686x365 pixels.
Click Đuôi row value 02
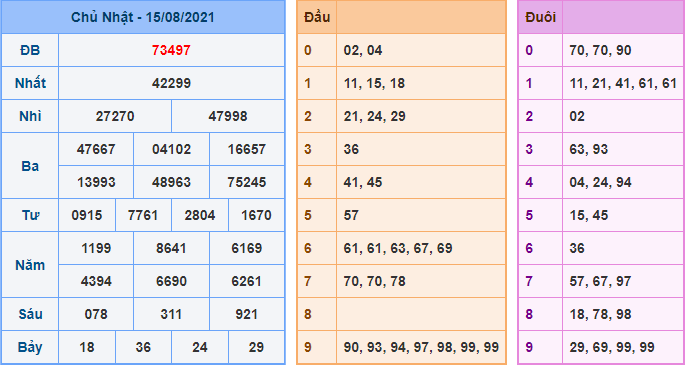[x=577, y=116]
